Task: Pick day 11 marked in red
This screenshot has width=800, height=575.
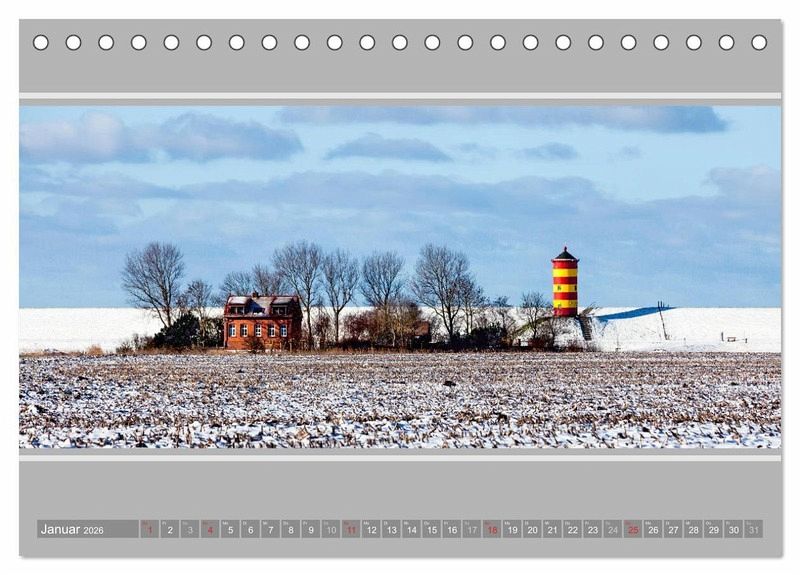Action: point(351,529)
